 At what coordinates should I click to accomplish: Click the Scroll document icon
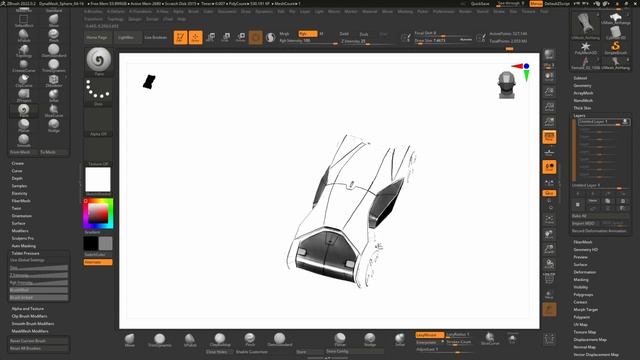tap(549, 77)
